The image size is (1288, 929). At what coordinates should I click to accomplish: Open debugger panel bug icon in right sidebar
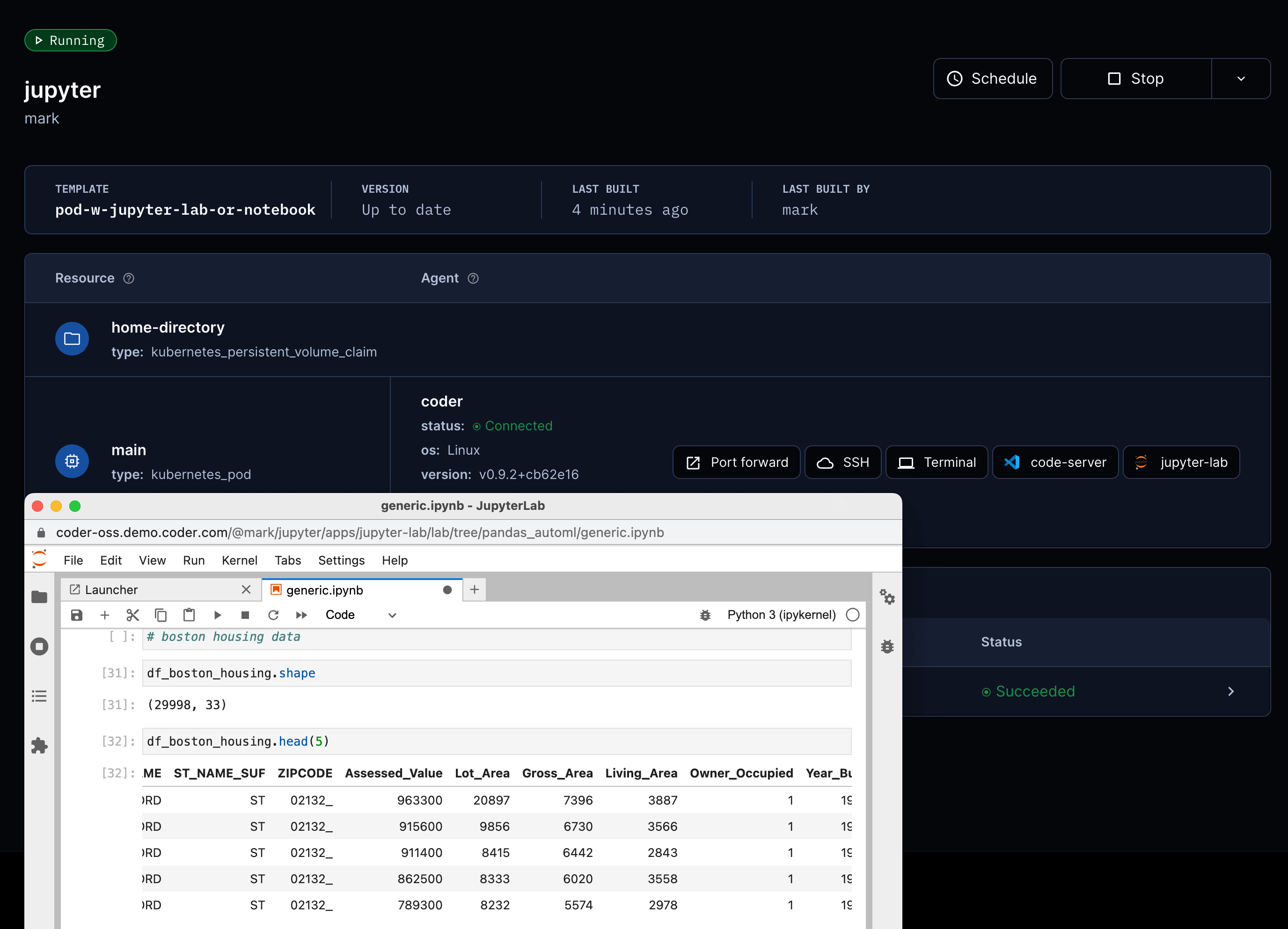coord(887,646)
